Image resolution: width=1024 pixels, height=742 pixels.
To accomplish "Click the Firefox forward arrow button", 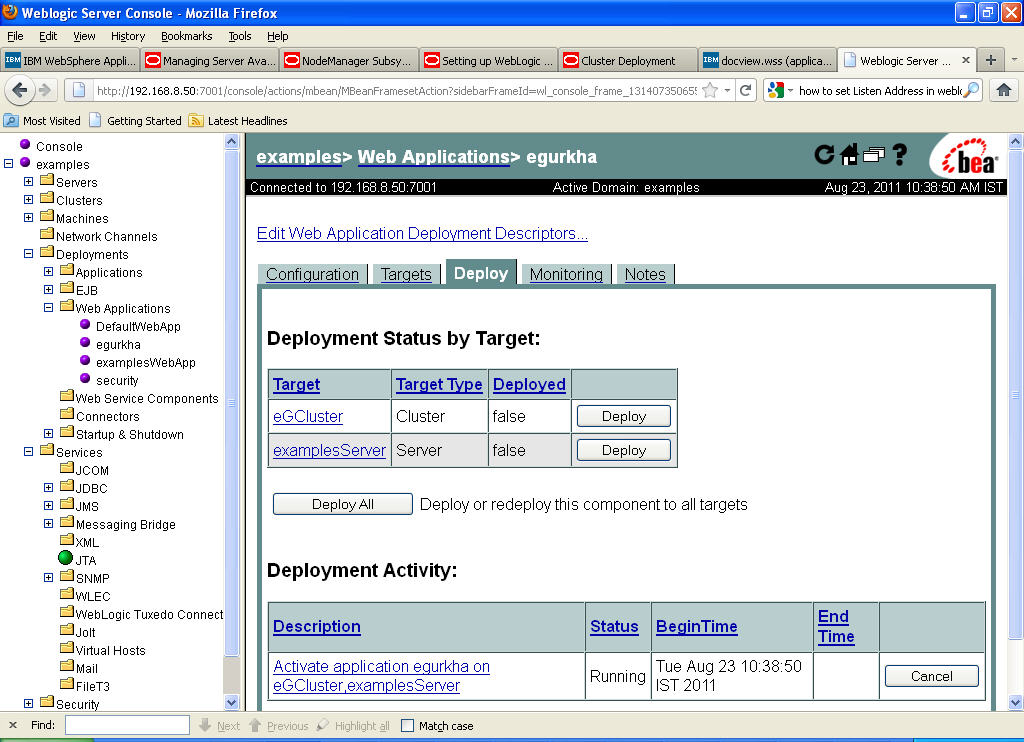I will (x=44, y=90).
